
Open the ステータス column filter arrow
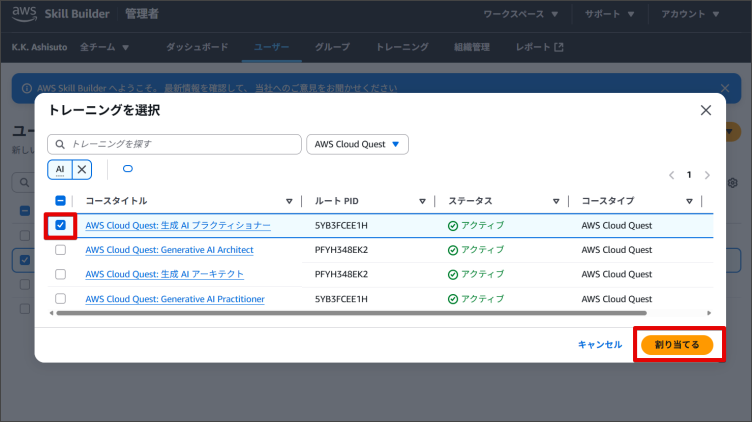point(555,201)
